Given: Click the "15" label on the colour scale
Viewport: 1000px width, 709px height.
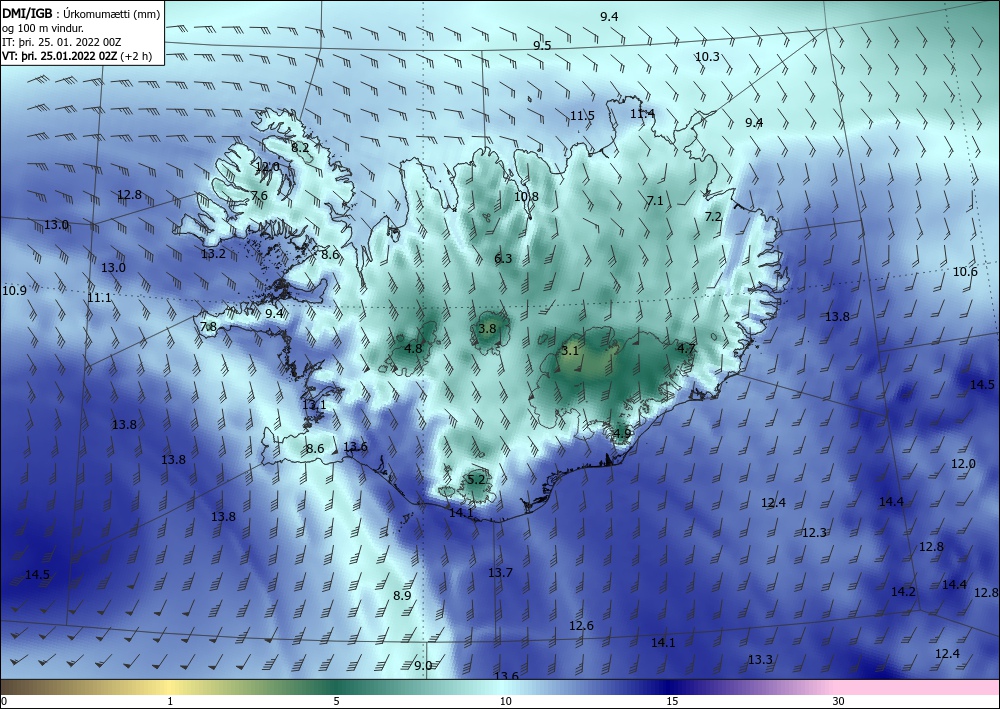Looking at the screenshot, I should click(672, 701).
